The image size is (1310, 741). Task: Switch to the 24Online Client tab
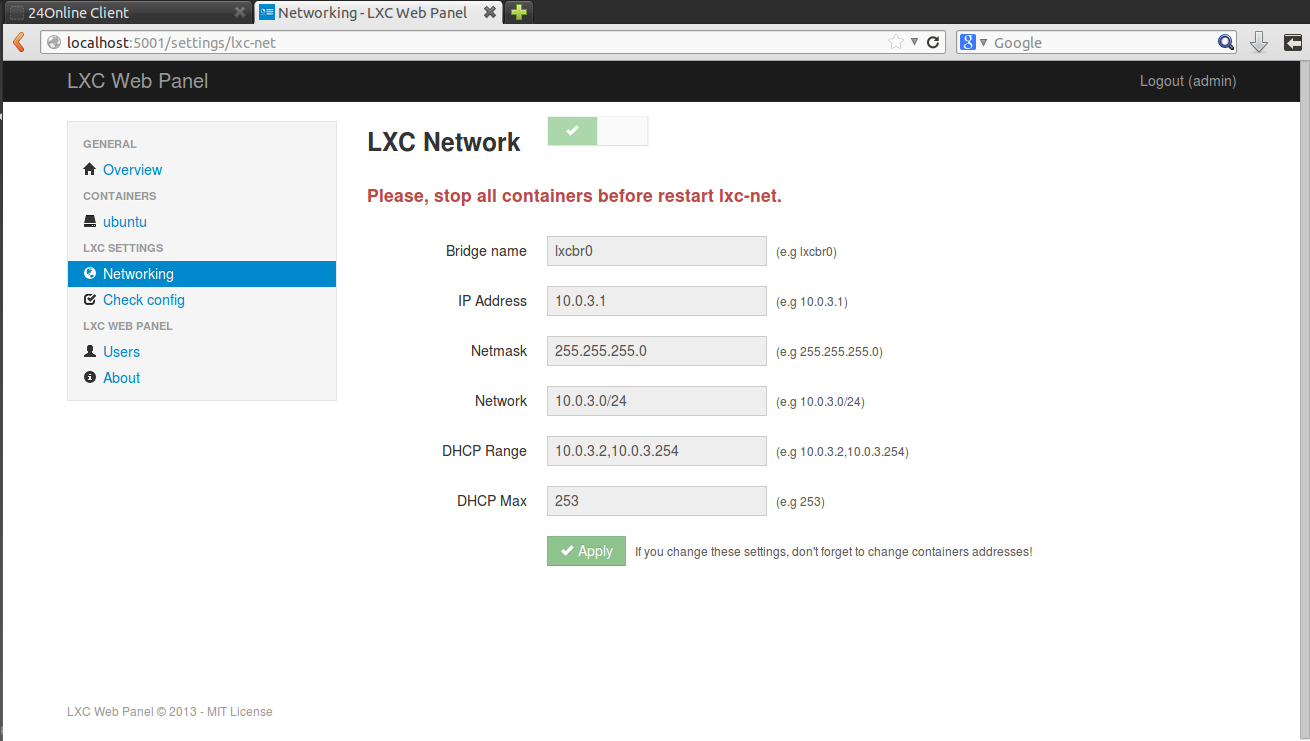(120, 13)
